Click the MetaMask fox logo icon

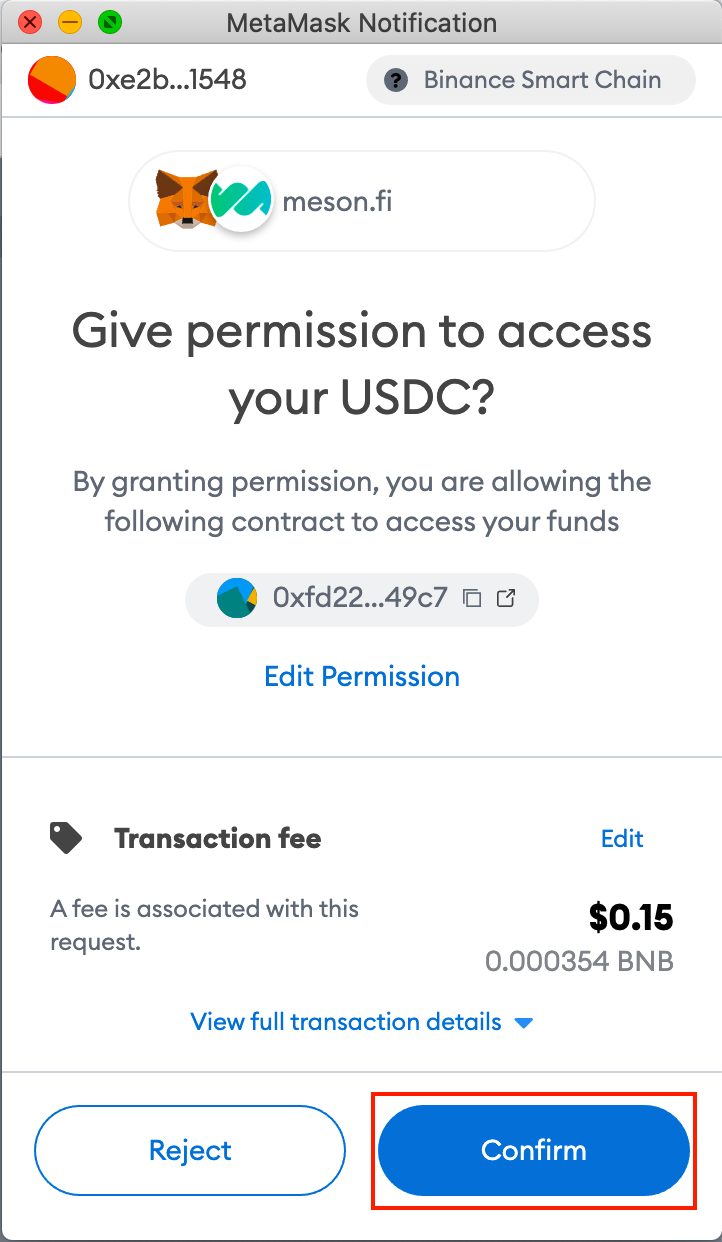pos(185,196)
